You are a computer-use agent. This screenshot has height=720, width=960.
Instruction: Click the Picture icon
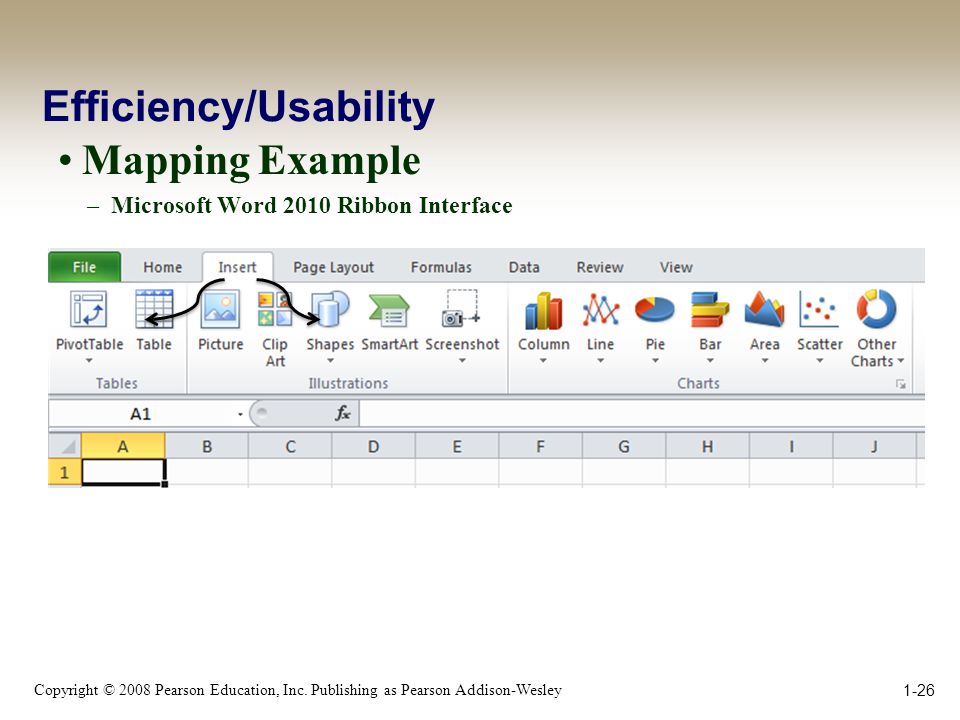tap(220, 309)
